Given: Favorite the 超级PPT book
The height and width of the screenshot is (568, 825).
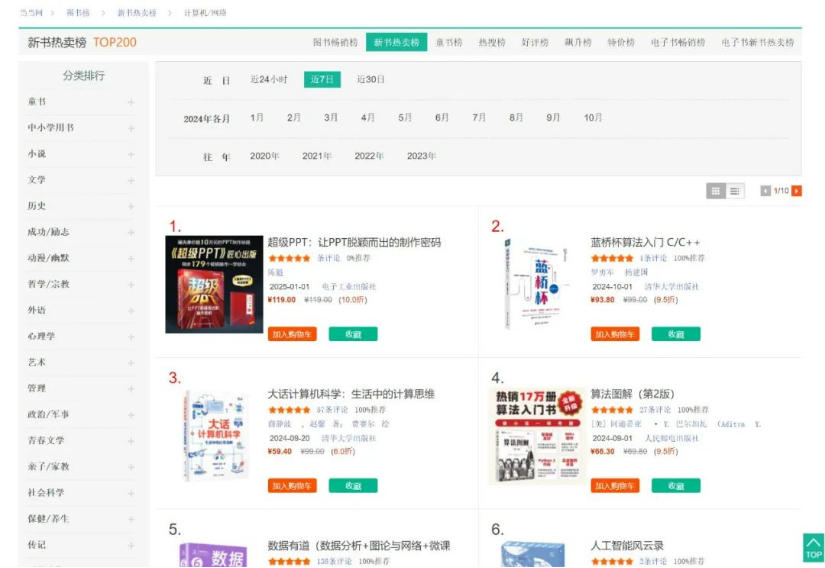Looking at the screenshot, I should click(x=353, y=334).
